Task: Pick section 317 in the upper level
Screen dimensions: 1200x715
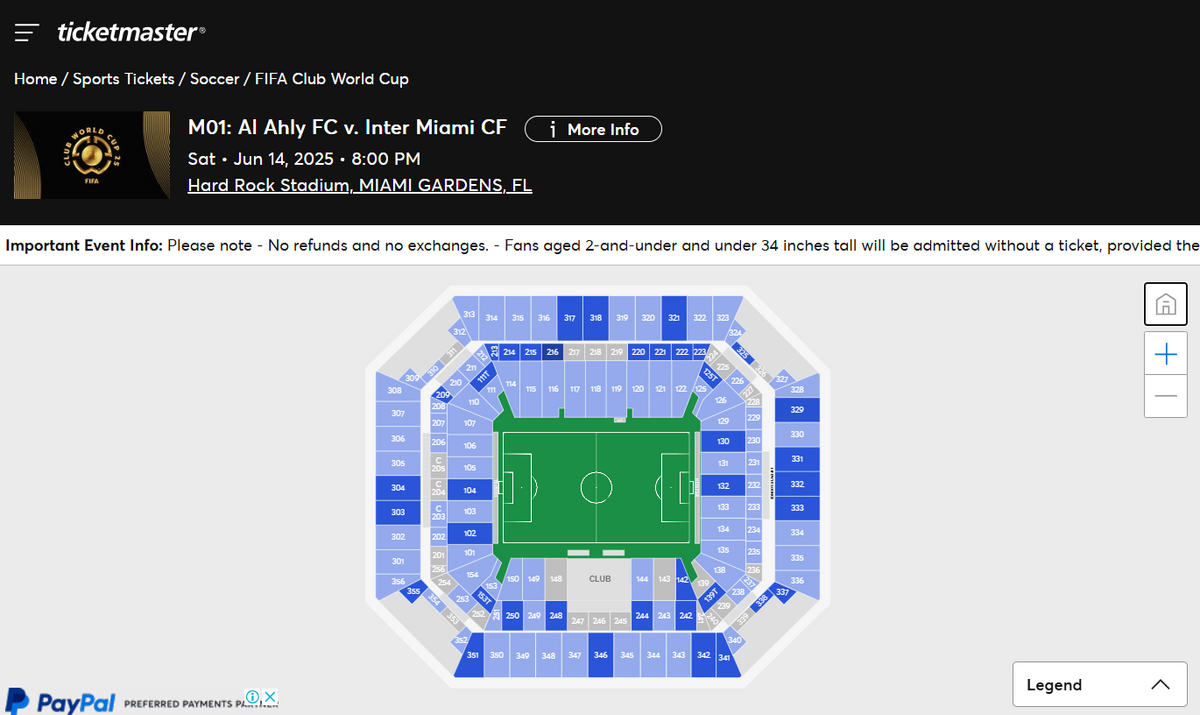Action: [570, 317]
